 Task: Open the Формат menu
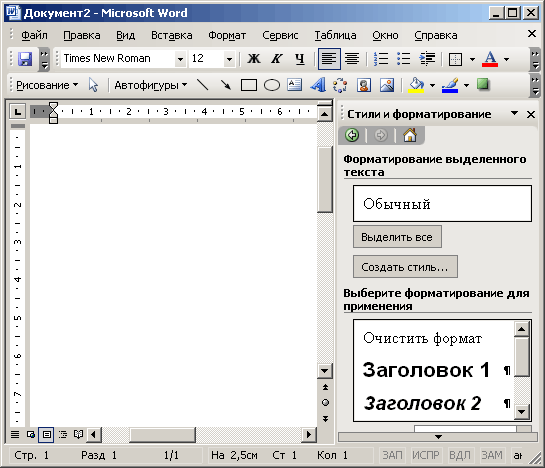[x=227, y=35]
